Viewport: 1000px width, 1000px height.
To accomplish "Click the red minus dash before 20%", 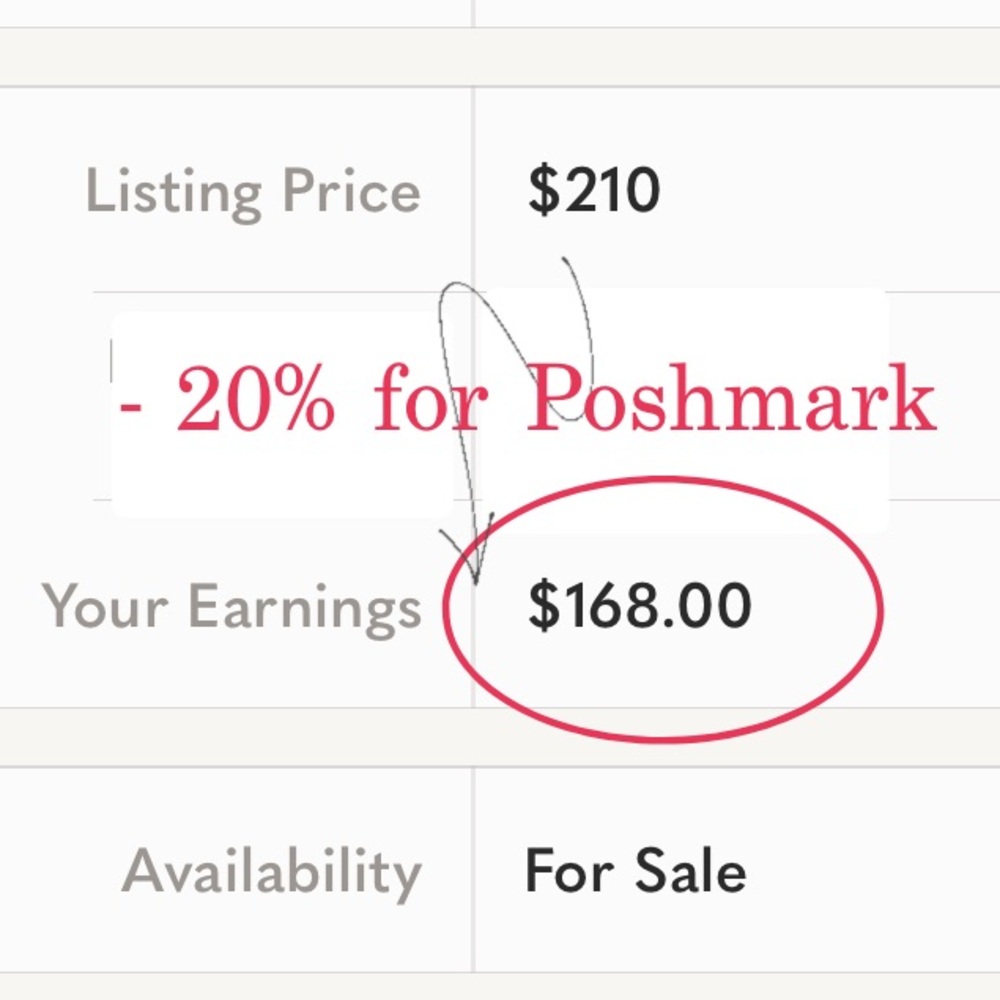I will pyautogui.click(x=131, y=406).
